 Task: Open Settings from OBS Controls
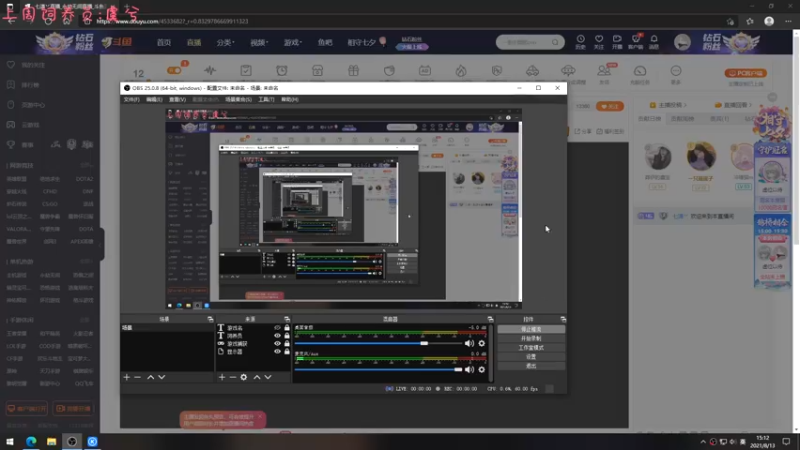[531, 357]
